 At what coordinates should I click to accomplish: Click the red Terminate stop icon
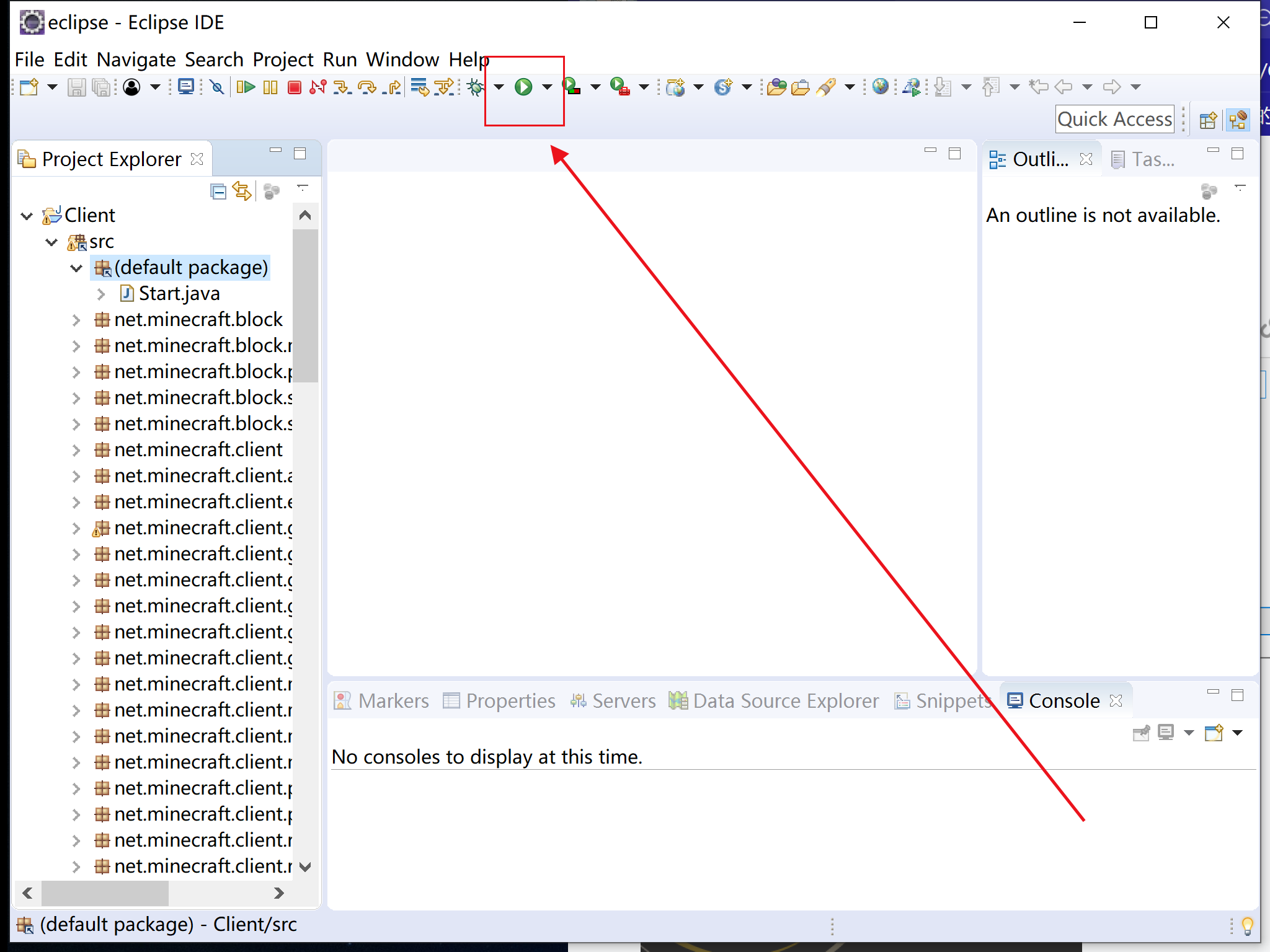295,87
